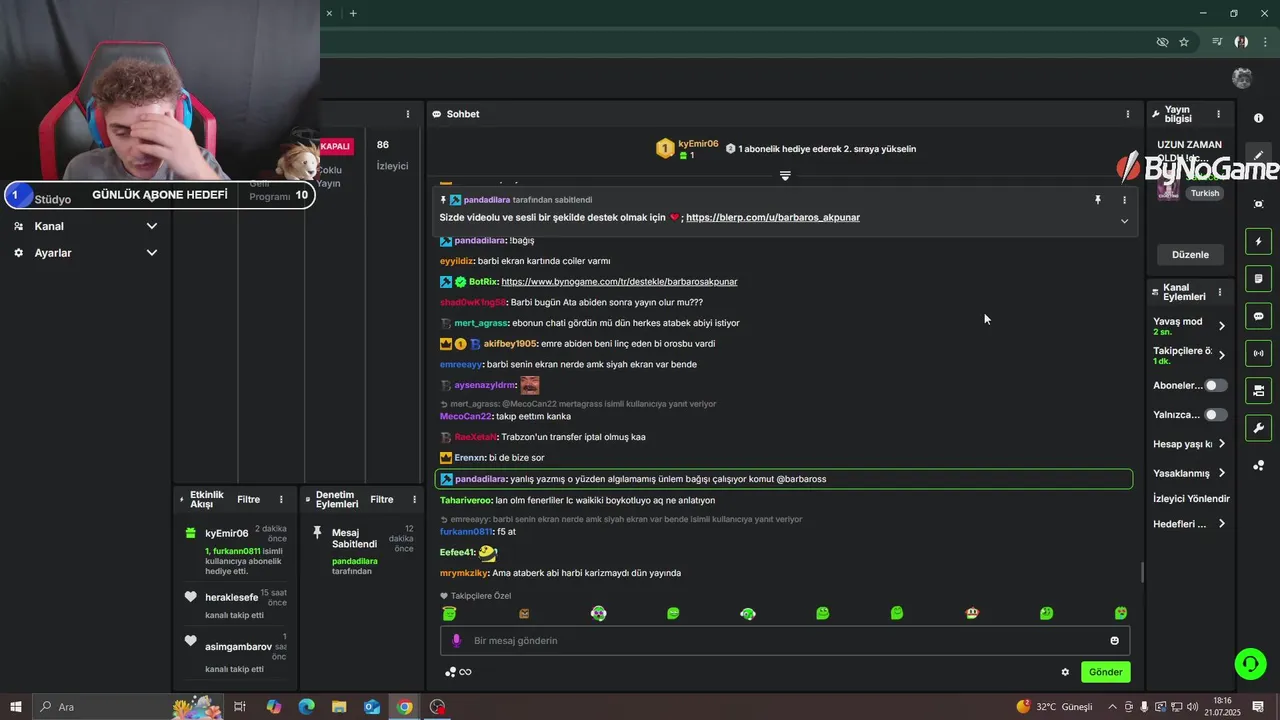Screen dimensions: 1280x720
Task: Toggle the wrench tools widget icon
Action: 1258,428
